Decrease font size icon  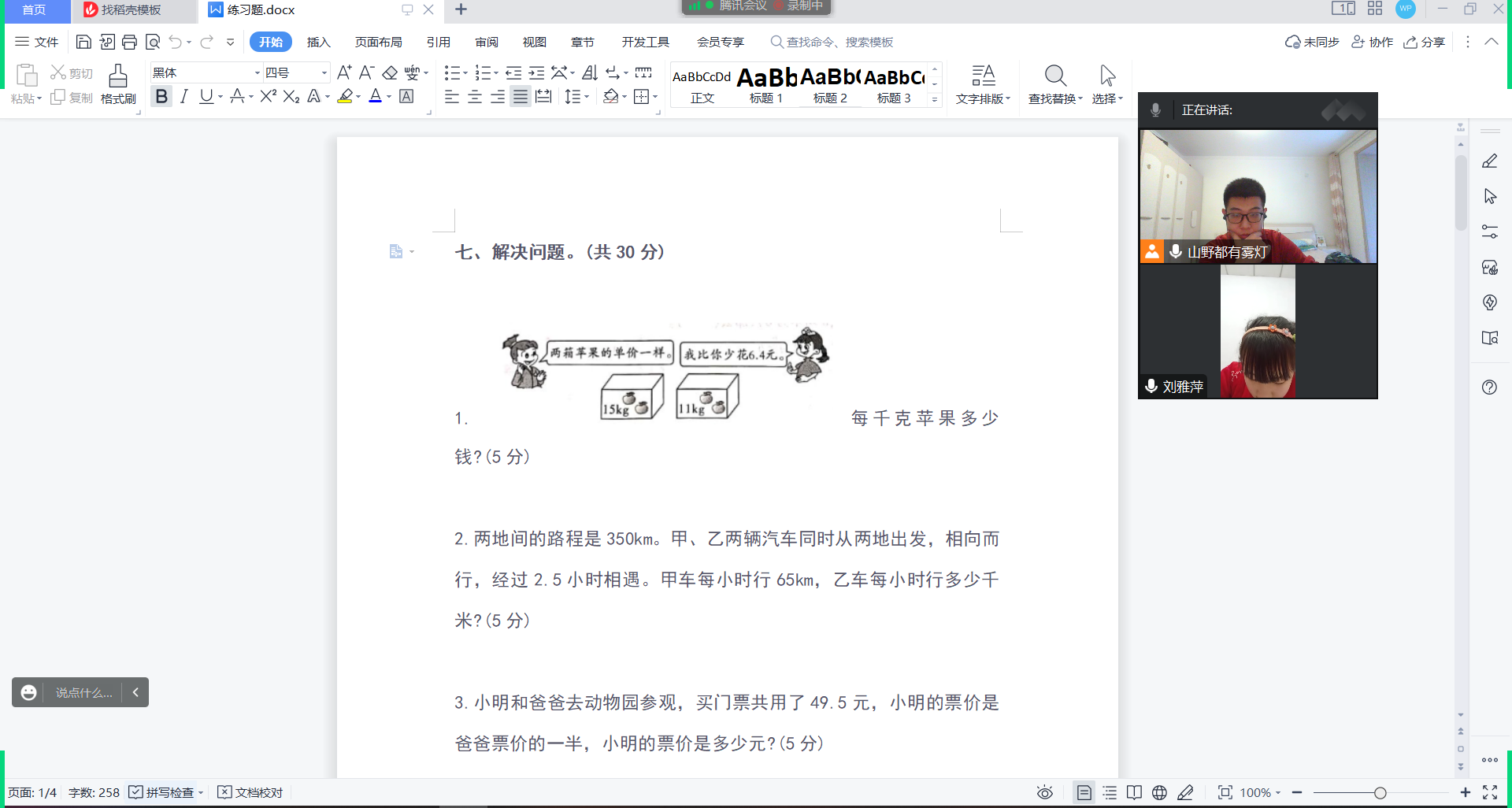point(366,72)
